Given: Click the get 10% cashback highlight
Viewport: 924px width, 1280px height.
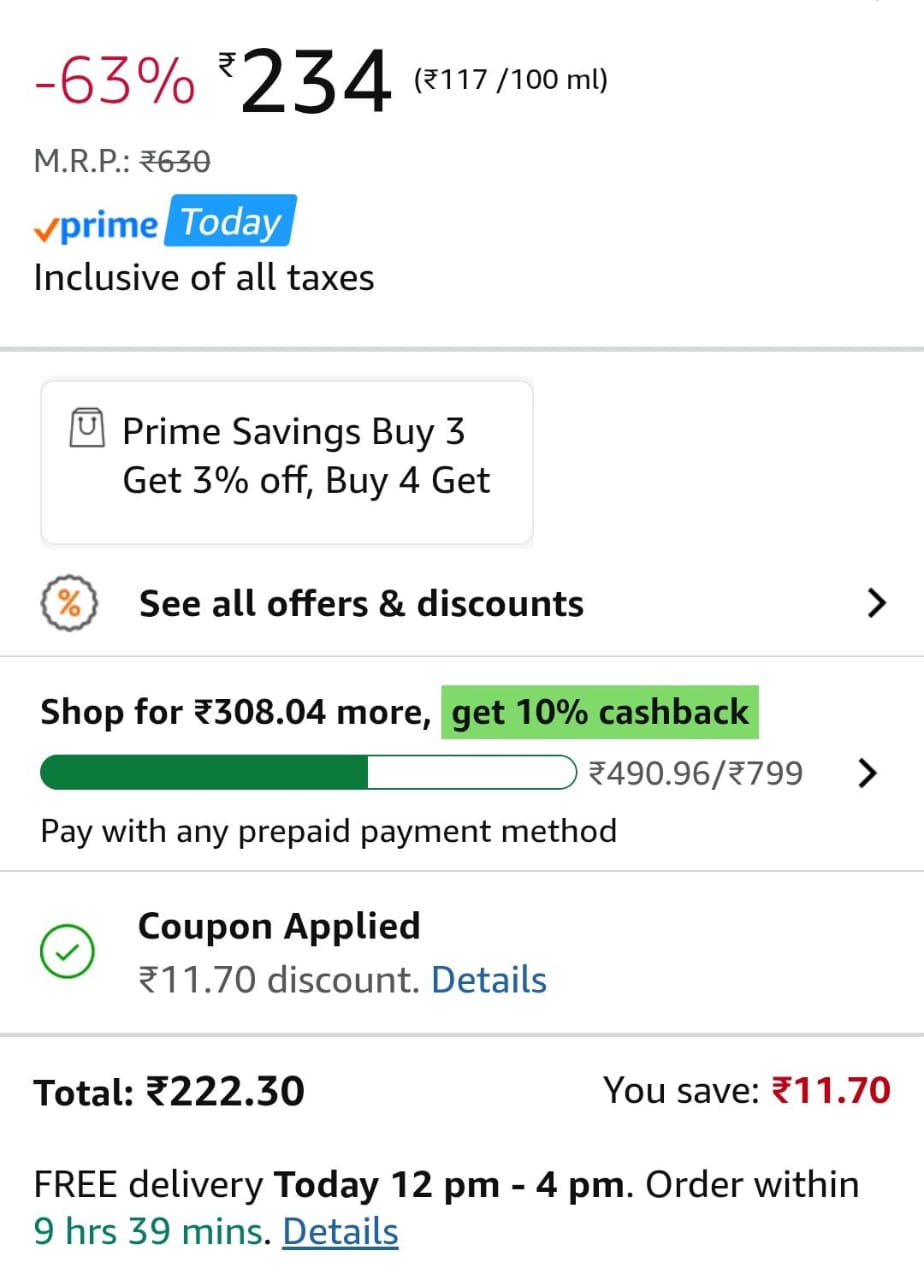Looking at the screenshot, I should [x=600, y=712].
